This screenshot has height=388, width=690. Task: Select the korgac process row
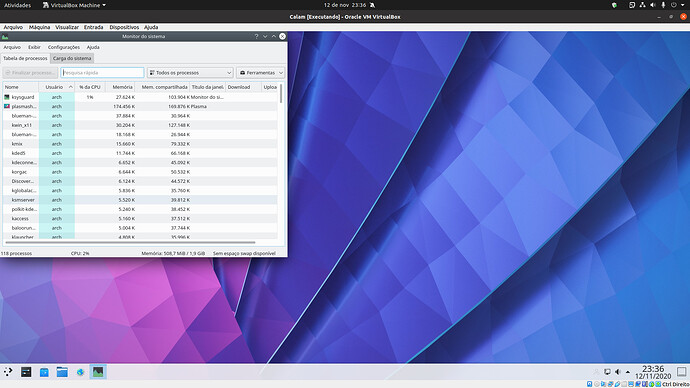pos(140,172)
